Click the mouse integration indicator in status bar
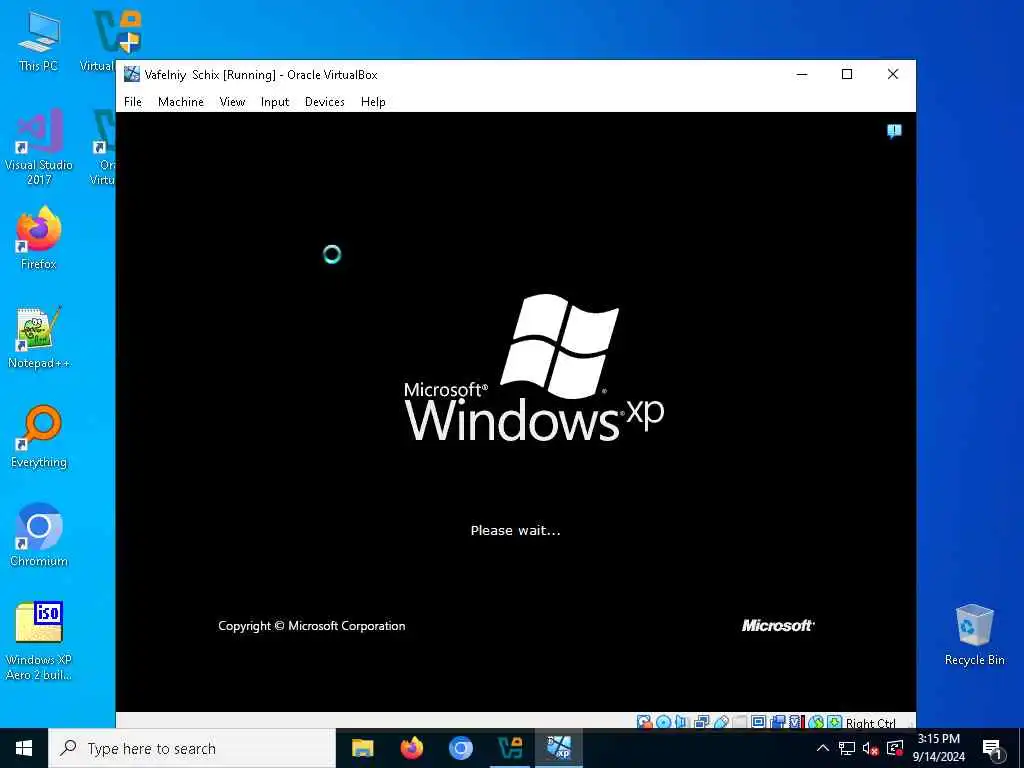 (x=816, y=722)
